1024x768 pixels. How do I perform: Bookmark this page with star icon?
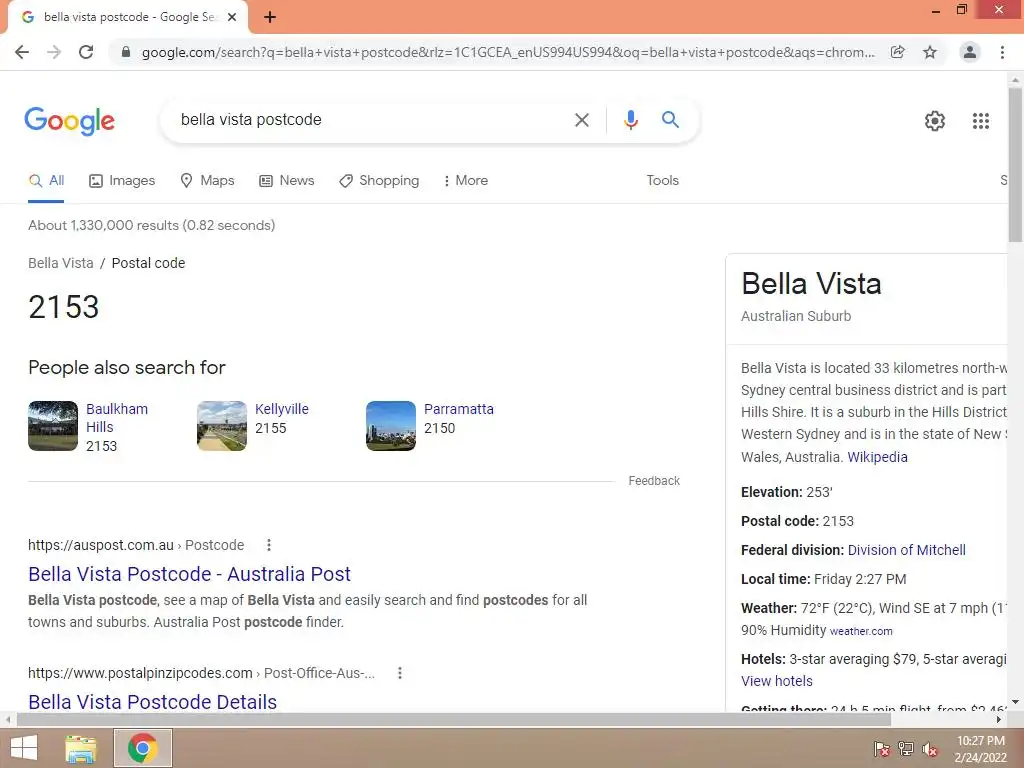pyautogui.click(x=929, y=52)
